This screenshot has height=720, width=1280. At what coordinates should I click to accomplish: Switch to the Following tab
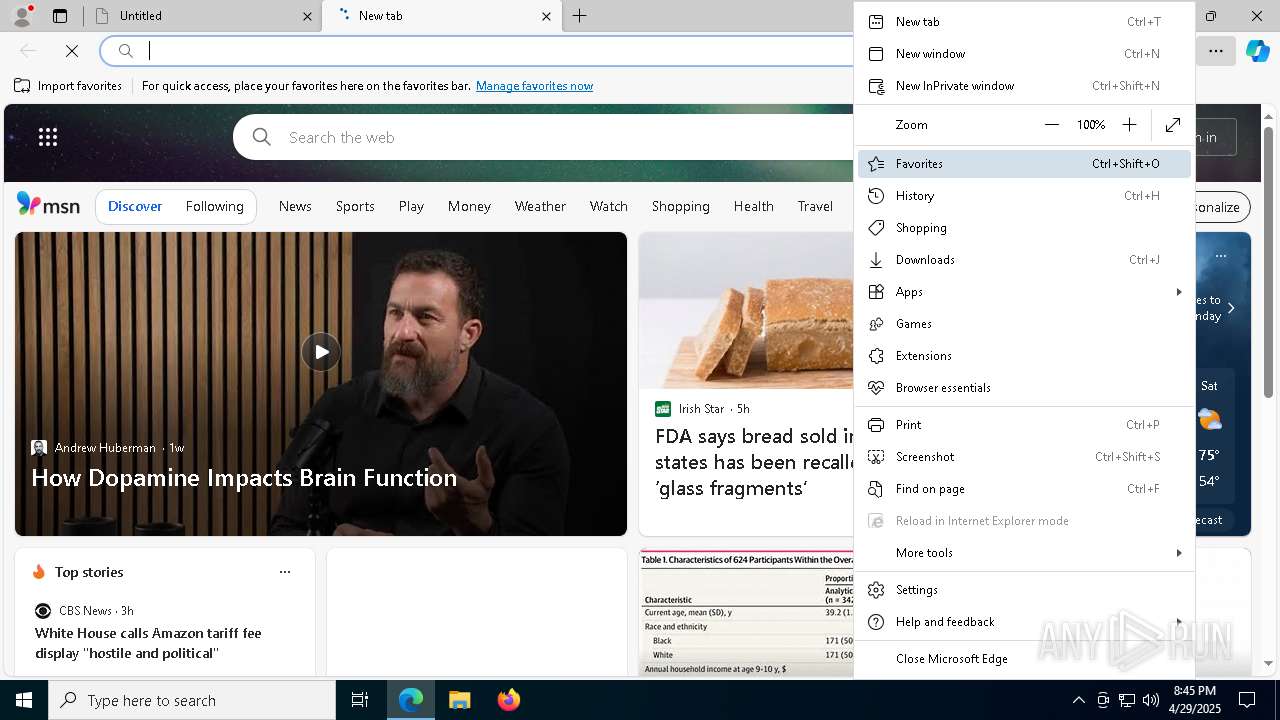215,206
